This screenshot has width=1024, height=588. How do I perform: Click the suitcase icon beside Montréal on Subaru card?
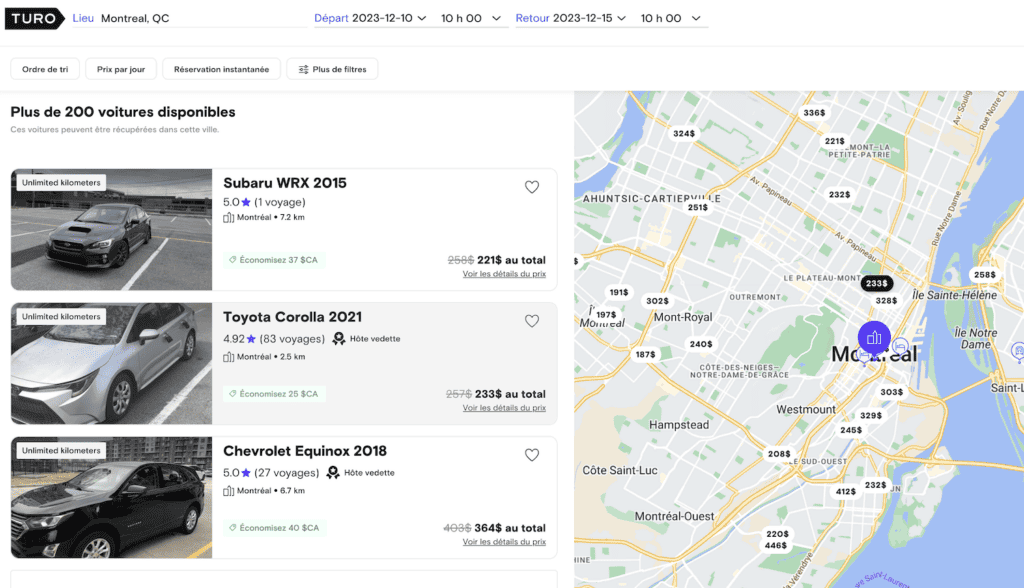(x=227, y=217)
